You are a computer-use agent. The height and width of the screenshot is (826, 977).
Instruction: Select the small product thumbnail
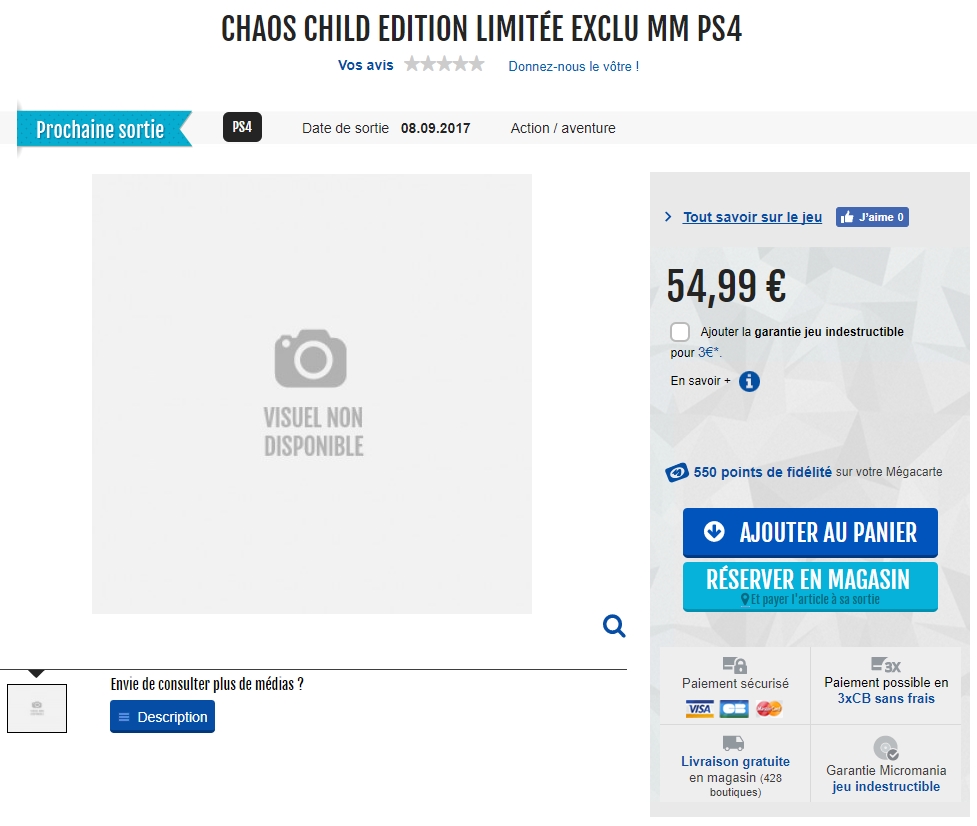(37, 708)
